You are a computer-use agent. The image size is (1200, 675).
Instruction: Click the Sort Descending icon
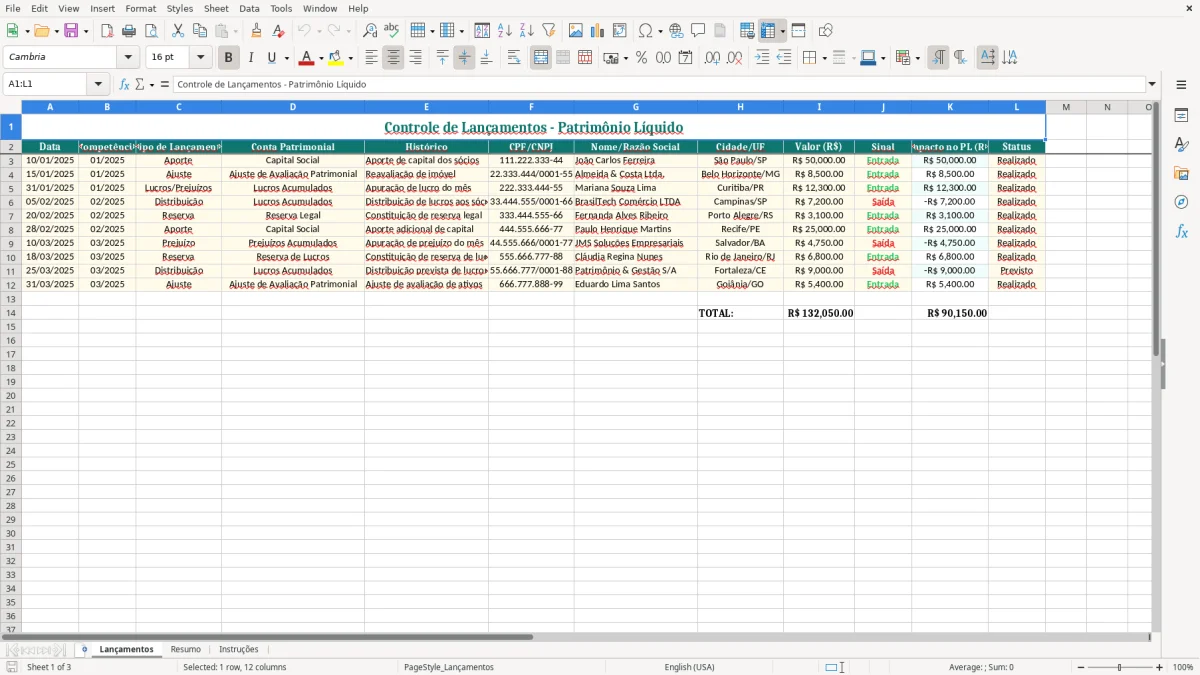coord(526,31)
